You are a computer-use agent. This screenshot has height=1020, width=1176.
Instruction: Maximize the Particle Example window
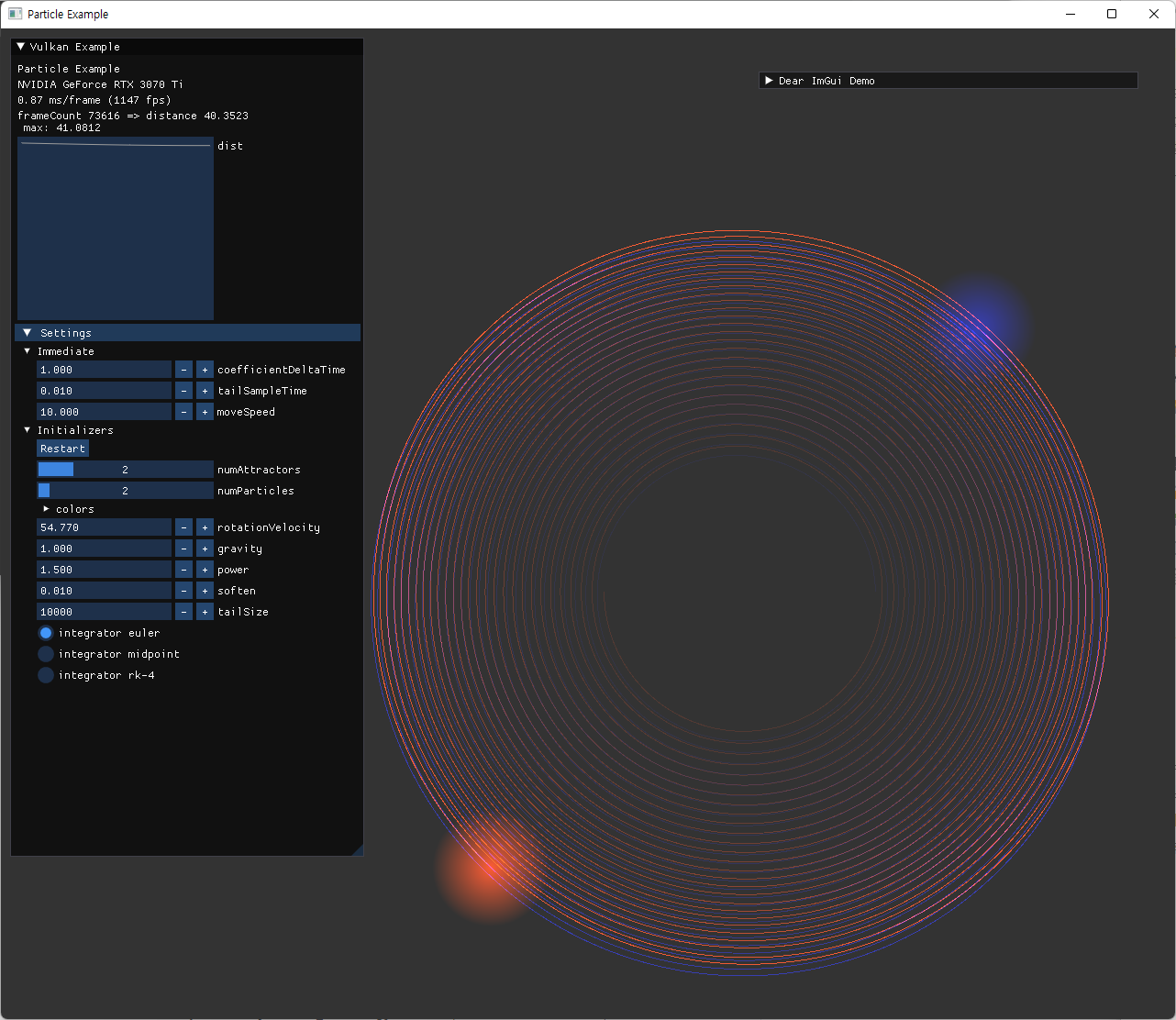pyautogui.click(x=1112, y=14)
